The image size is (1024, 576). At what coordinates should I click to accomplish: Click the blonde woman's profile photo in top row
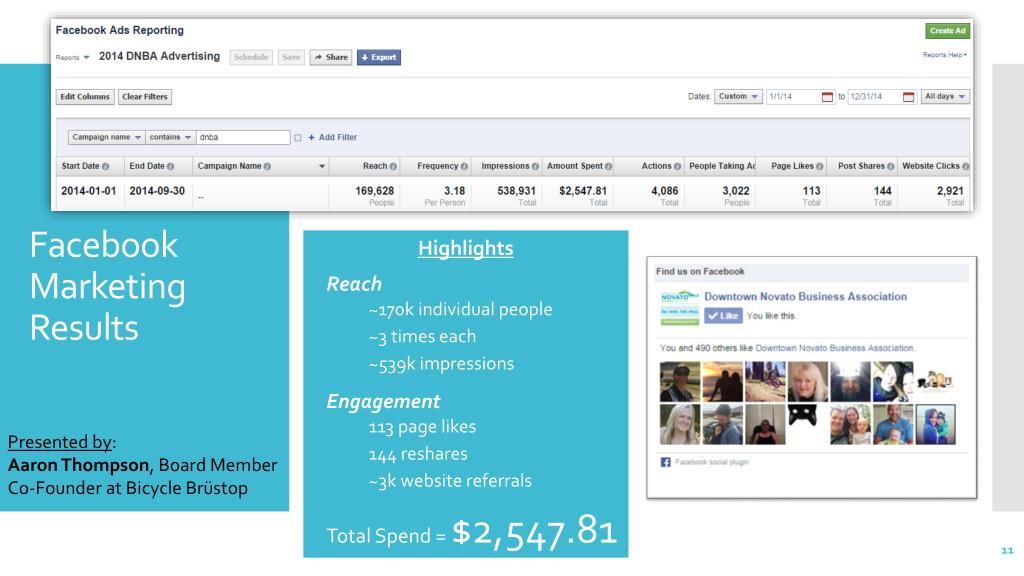(807, 381)
